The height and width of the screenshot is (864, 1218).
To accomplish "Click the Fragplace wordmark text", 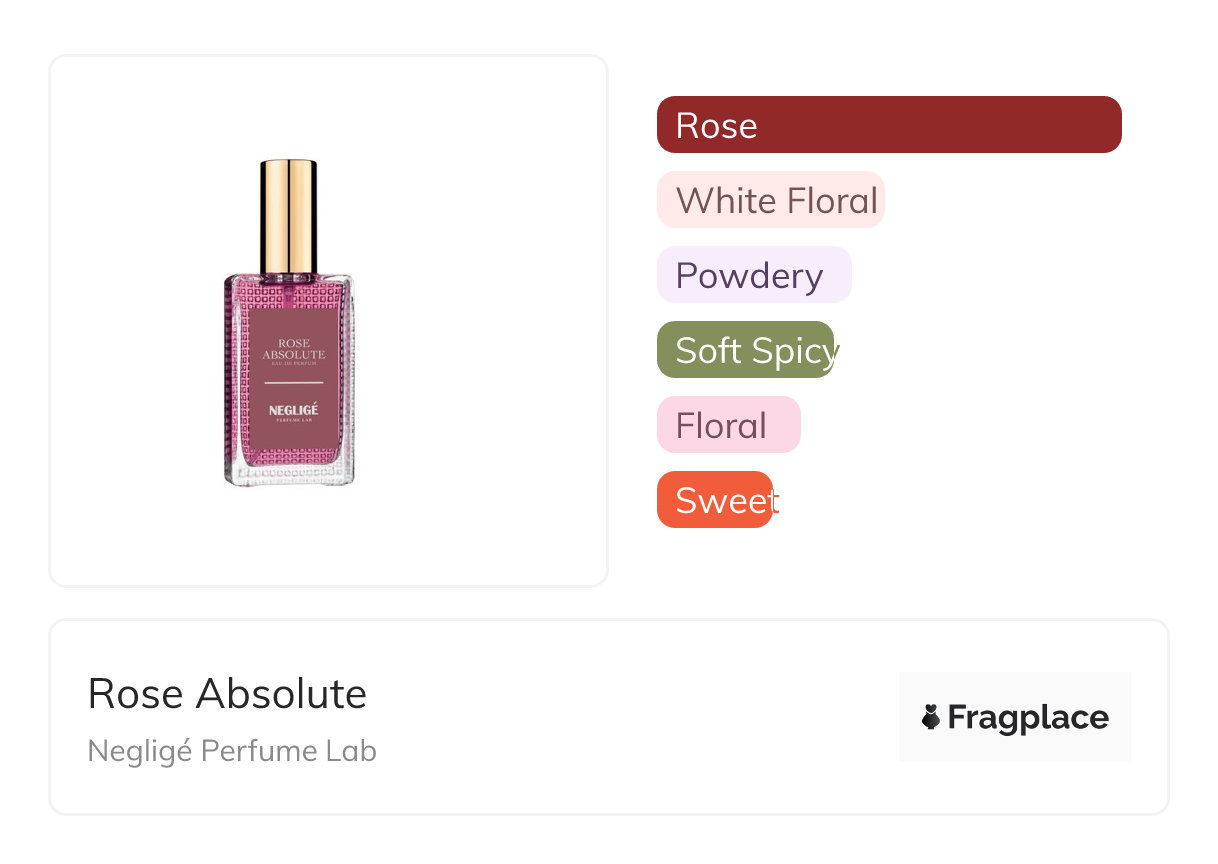I will [x=1028, y=717].
